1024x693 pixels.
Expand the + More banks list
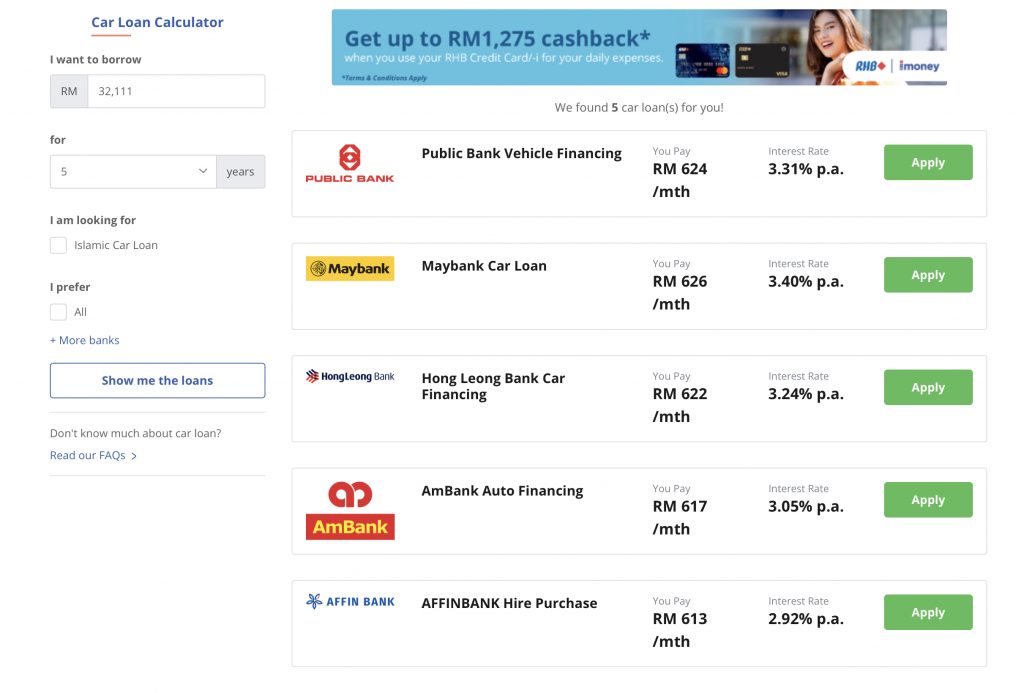pos(85,340)
